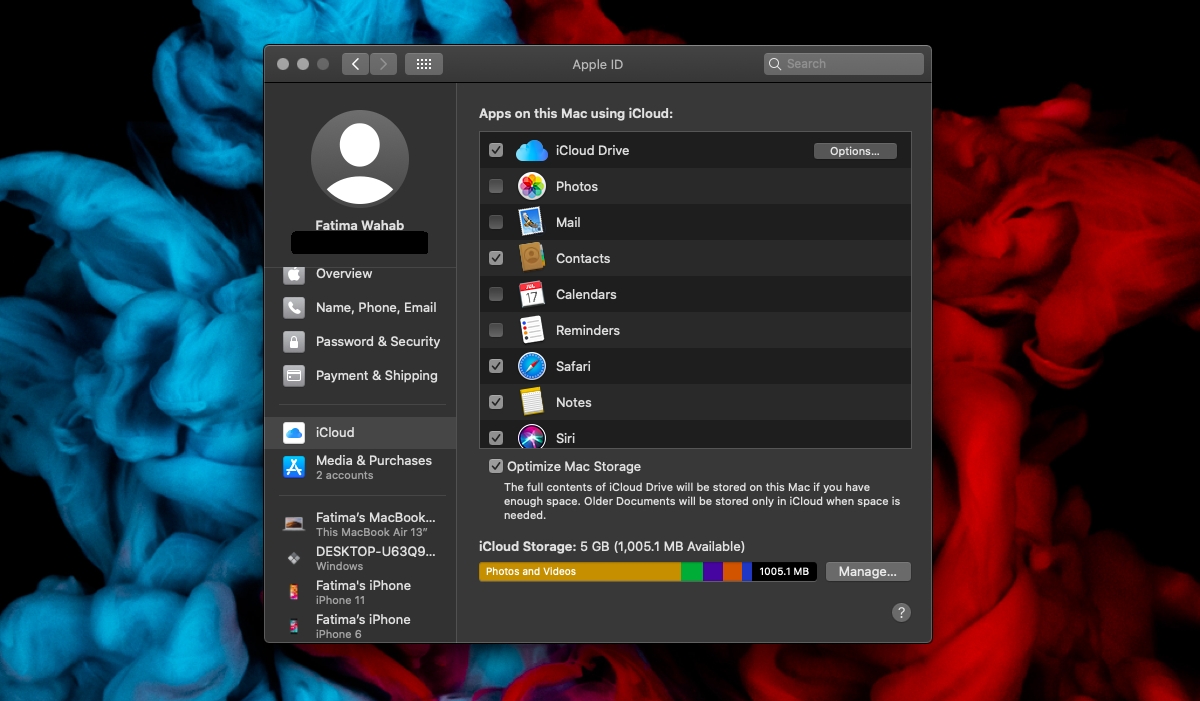This screenshot has width=1200, height=701.
Task: Click the Calendars app icon
Action: 531,294
